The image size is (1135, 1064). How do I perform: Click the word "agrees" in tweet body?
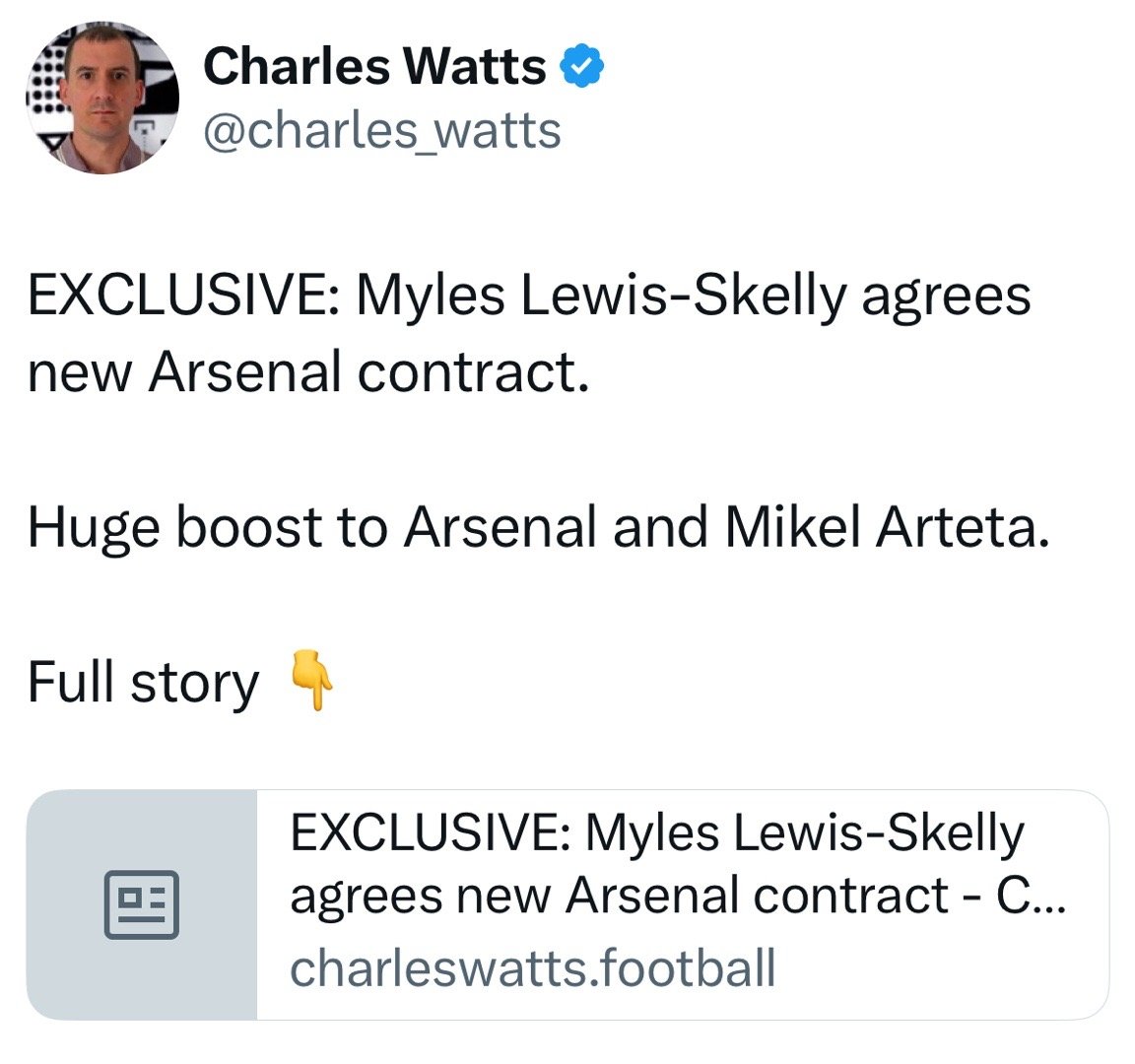(946, 295)
